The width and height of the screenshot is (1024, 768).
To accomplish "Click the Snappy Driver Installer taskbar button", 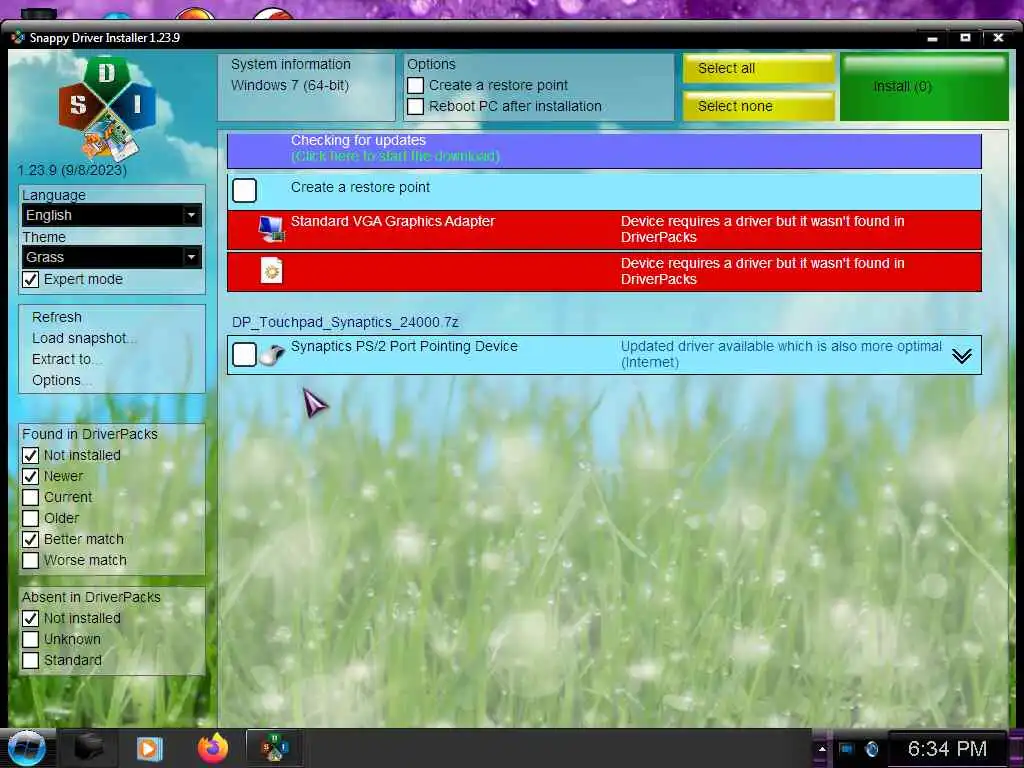I will pyautogui.click(x=274, y=748).
